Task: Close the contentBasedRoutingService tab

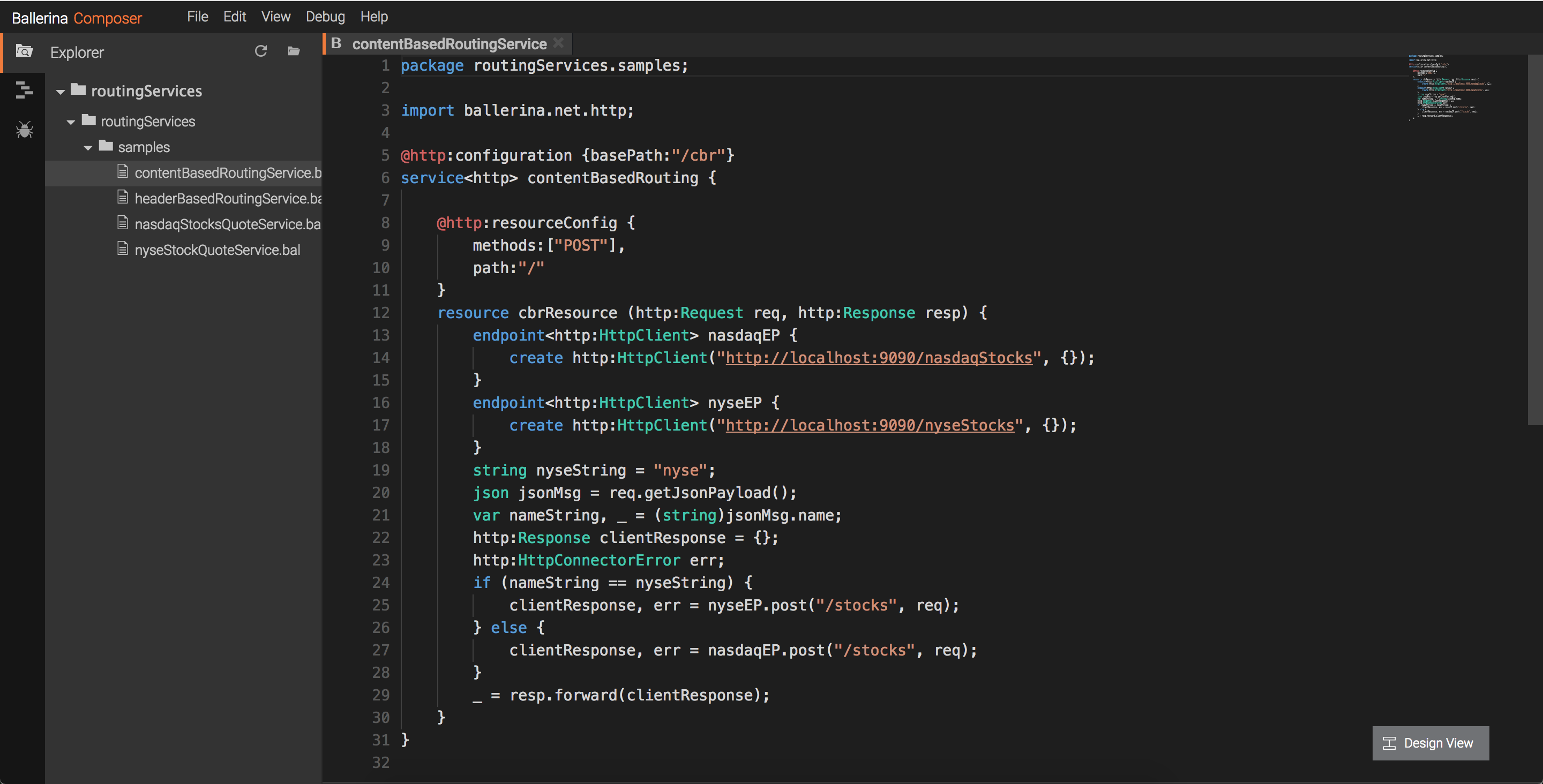Action: click(558, 43)
